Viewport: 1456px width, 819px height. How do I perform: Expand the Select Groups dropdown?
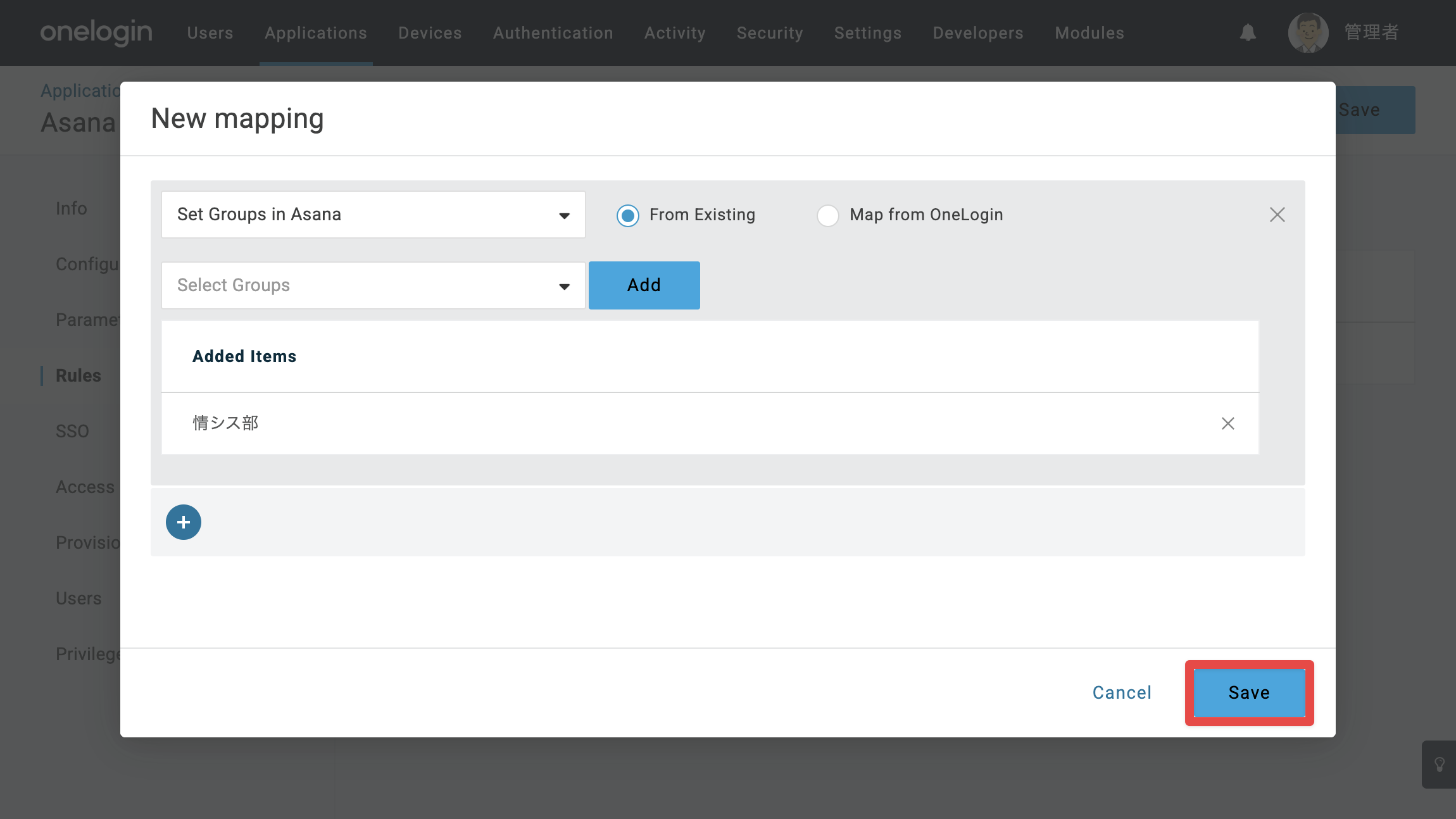tap(373, 285)
